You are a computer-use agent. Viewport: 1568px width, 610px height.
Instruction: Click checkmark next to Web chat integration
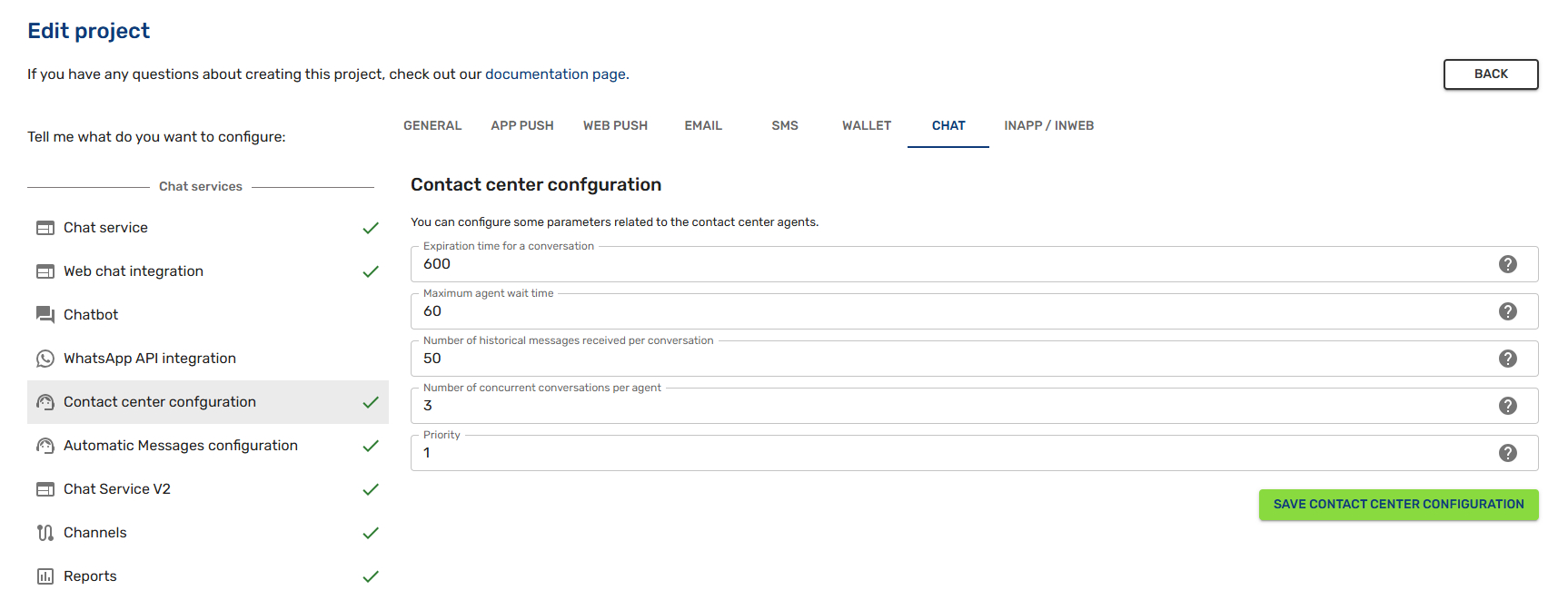(371, 271)
